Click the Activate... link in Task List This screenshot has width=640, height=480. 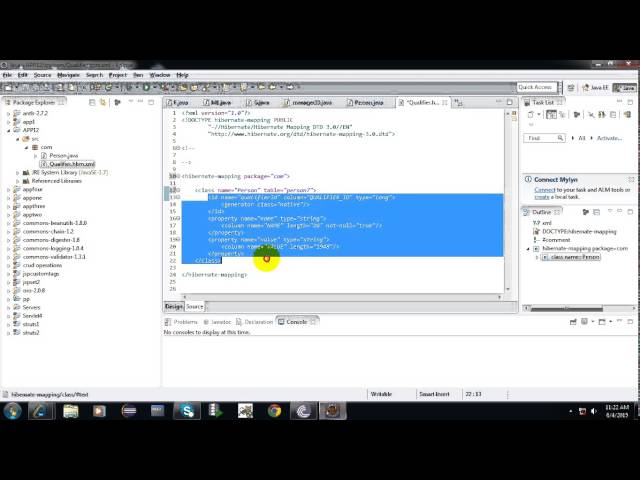(610, 138)
